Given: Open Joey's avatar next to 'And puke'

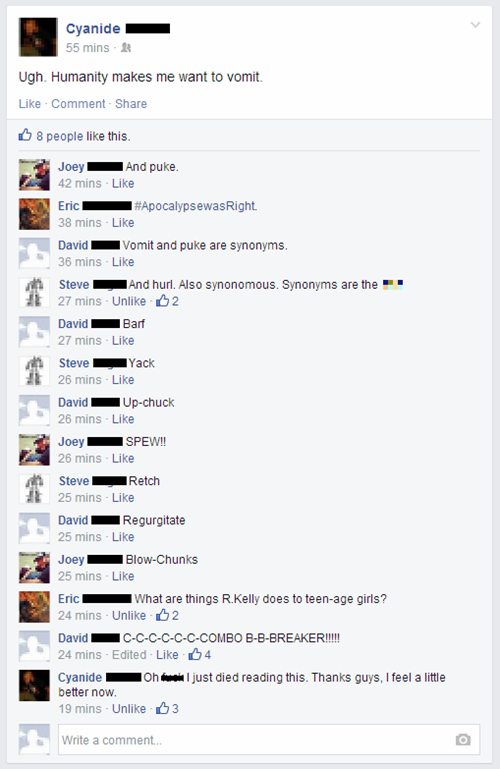Looking at the screenshot, I should [x=34, y=175].
